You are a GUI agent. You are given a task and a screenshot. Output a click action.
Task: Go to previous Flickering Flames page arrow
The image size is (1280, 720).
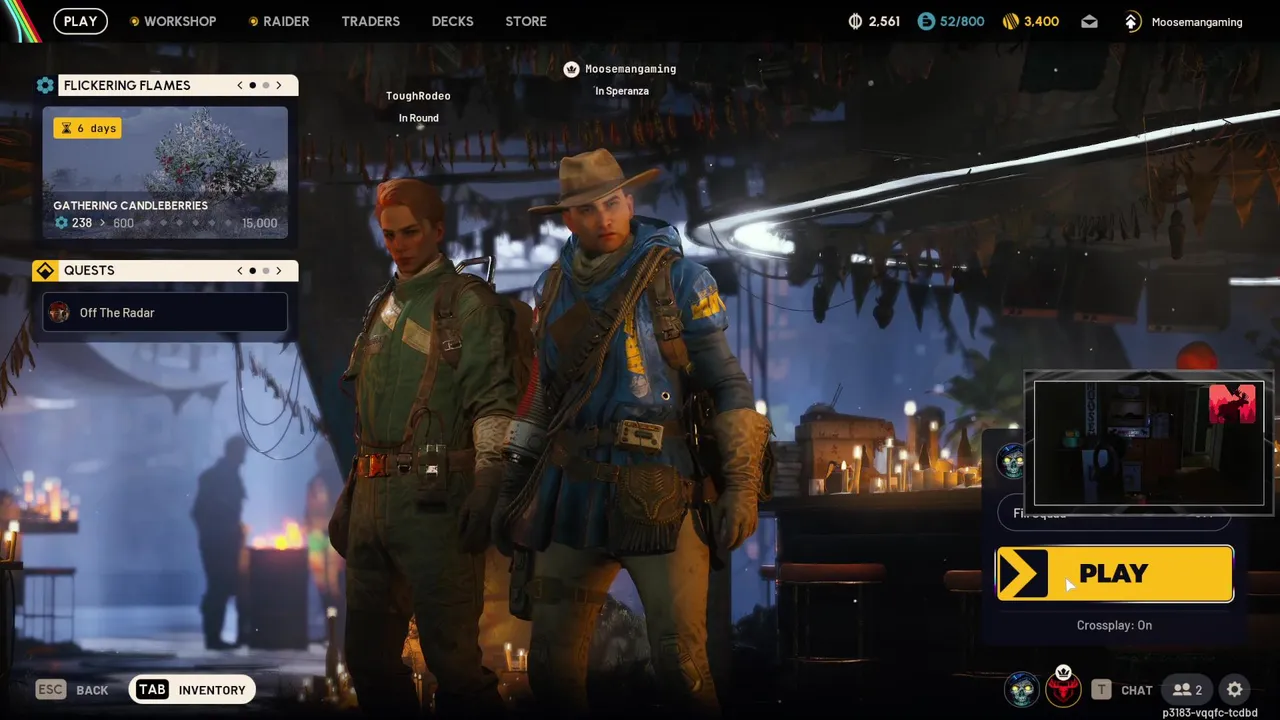(240, 85)
